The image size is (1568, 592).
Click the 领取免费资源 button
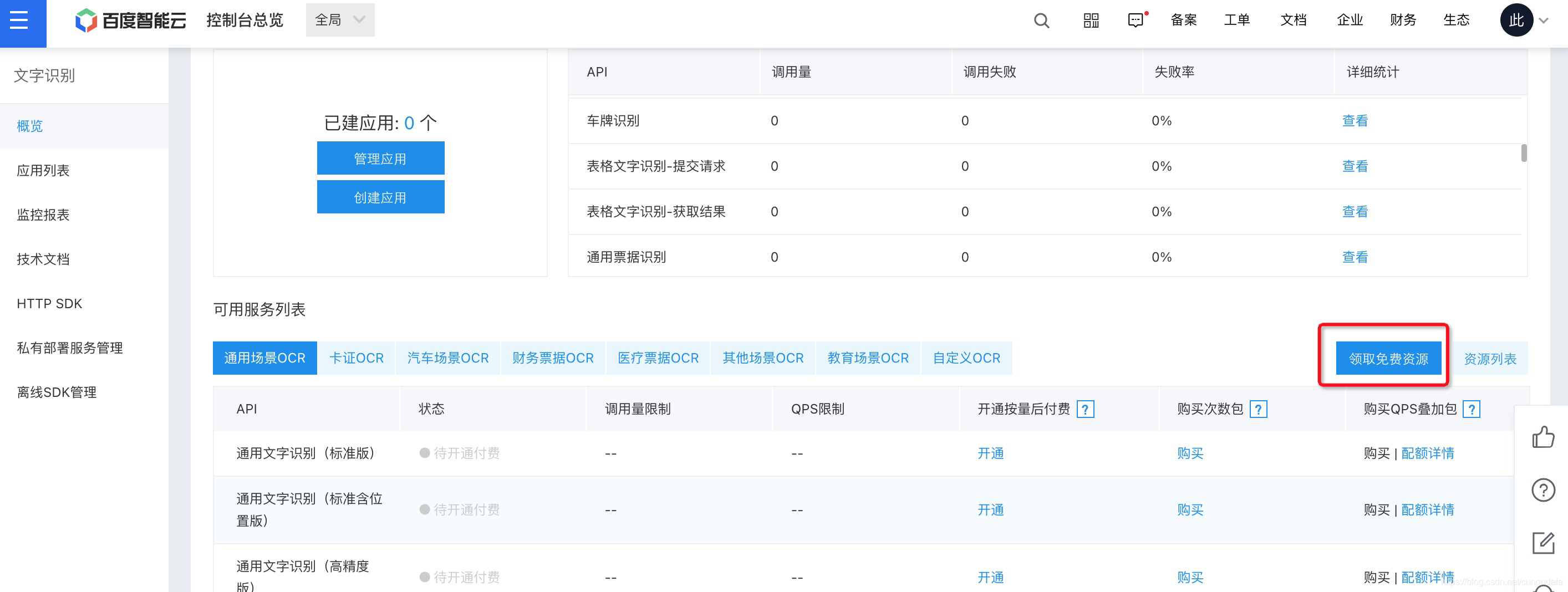[1388, 359]
